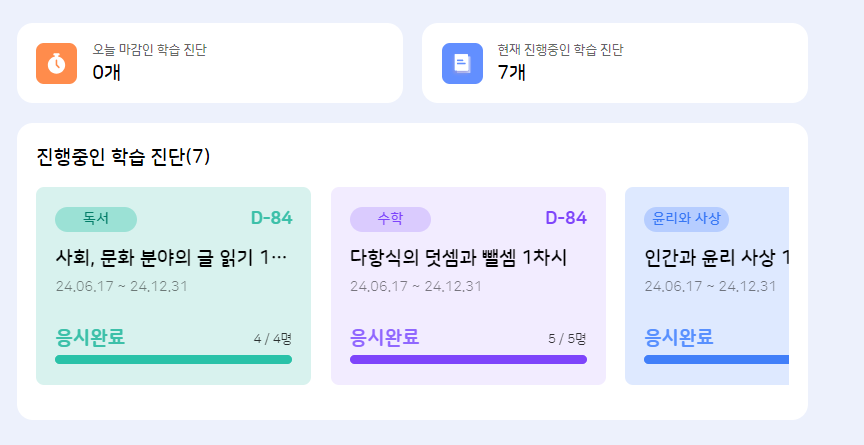Screen dimensions: 864x445
Task: Select the 독서 subject tag
Action: [96, 219]
